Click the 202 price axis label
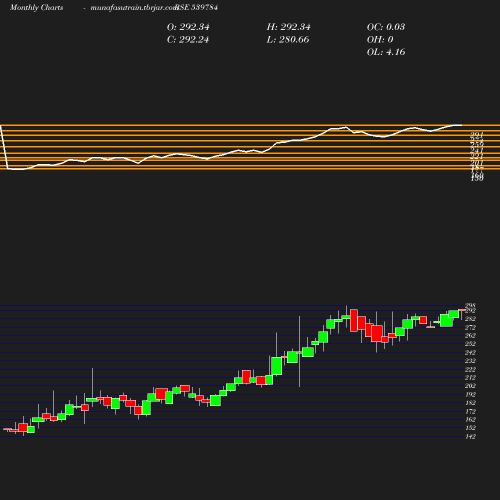This screenshot has width=500, height=500. [x=470, y=386]
